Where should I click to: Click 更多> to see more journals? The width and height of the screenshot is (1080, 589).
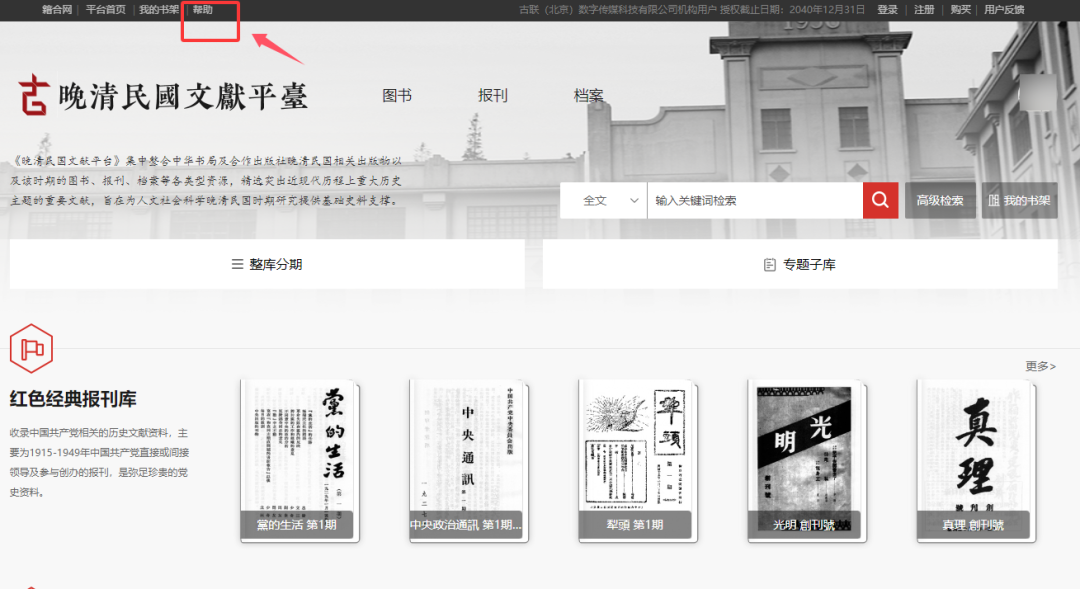pyautogui.click(x=1040, y=366)
